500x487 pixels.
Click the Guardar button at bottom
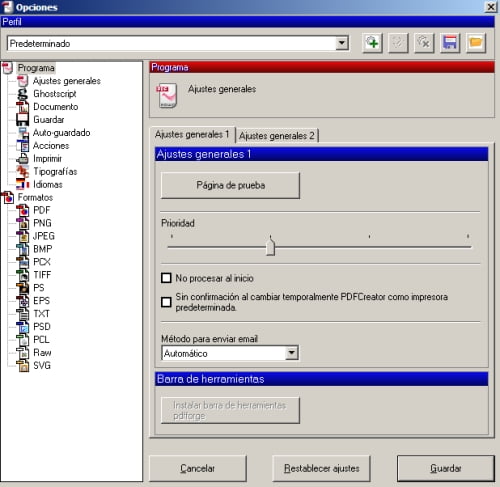click(446, 468)
